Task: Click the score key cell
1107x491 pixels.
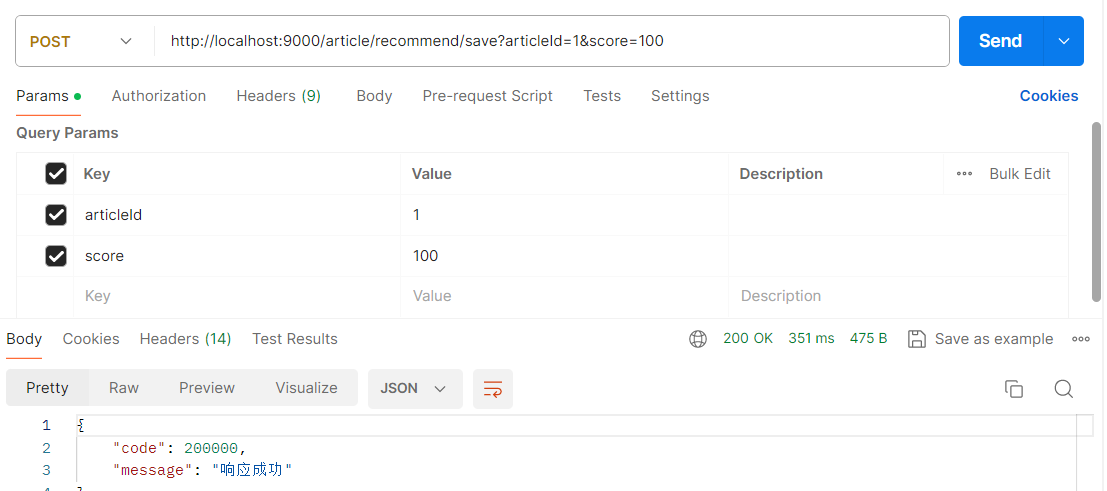Action: click(237, 256)
